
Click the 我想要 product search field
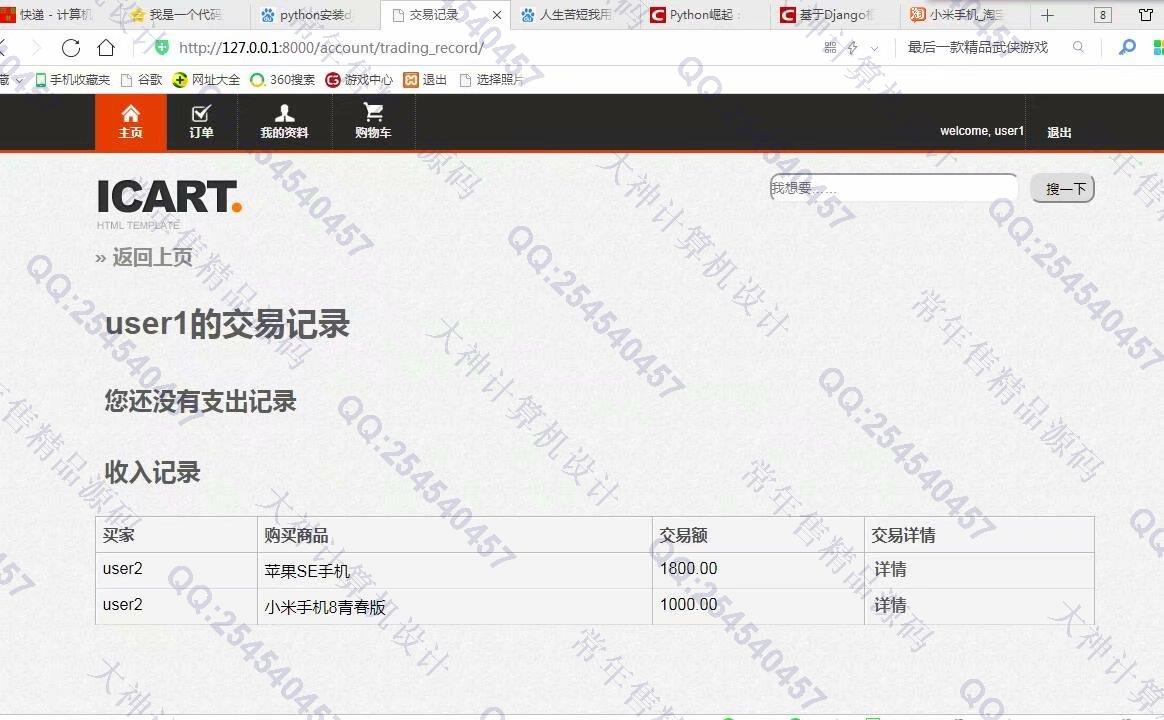click(894, 188)
